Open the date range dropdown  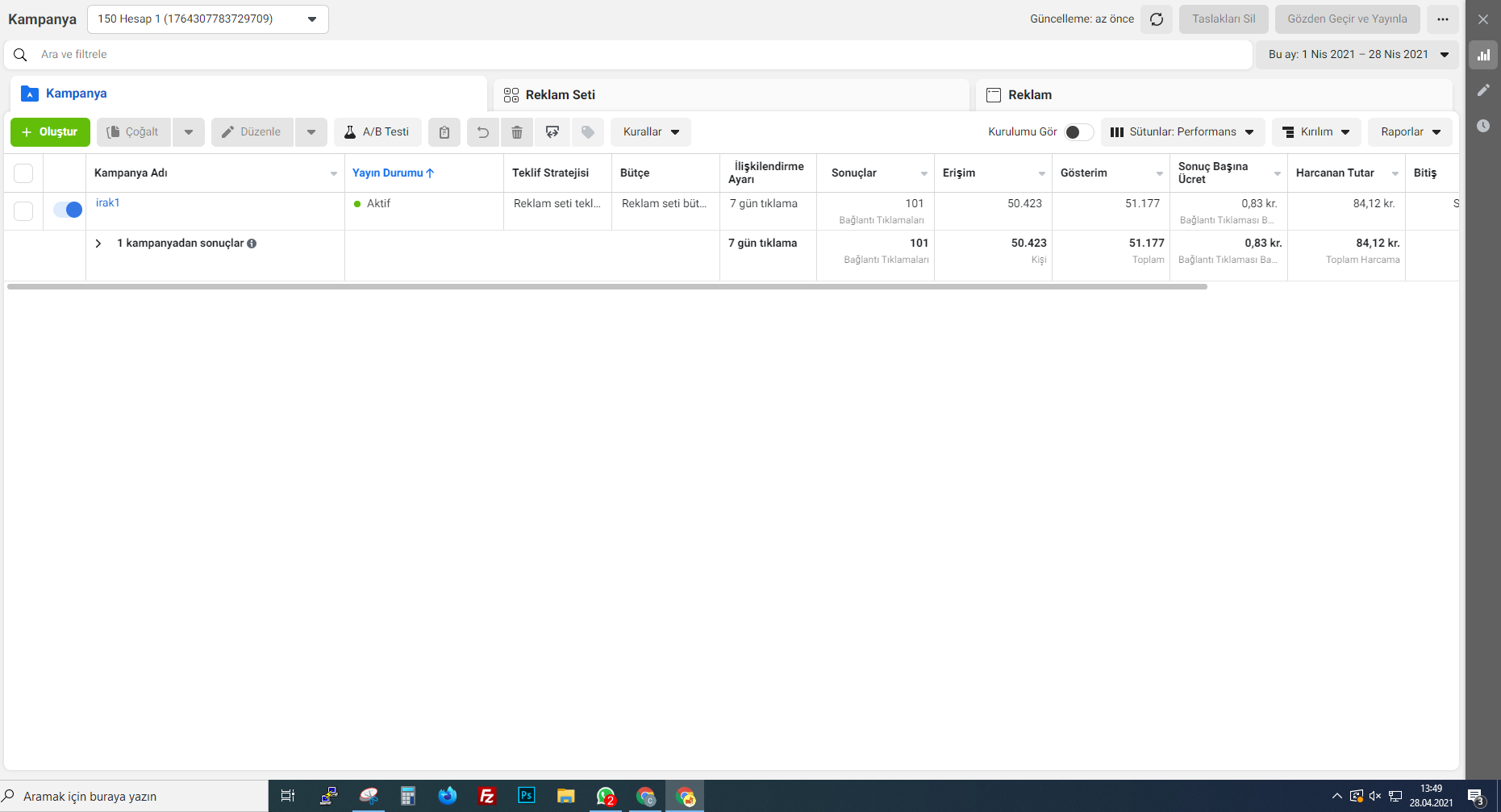pos(1357,55)
